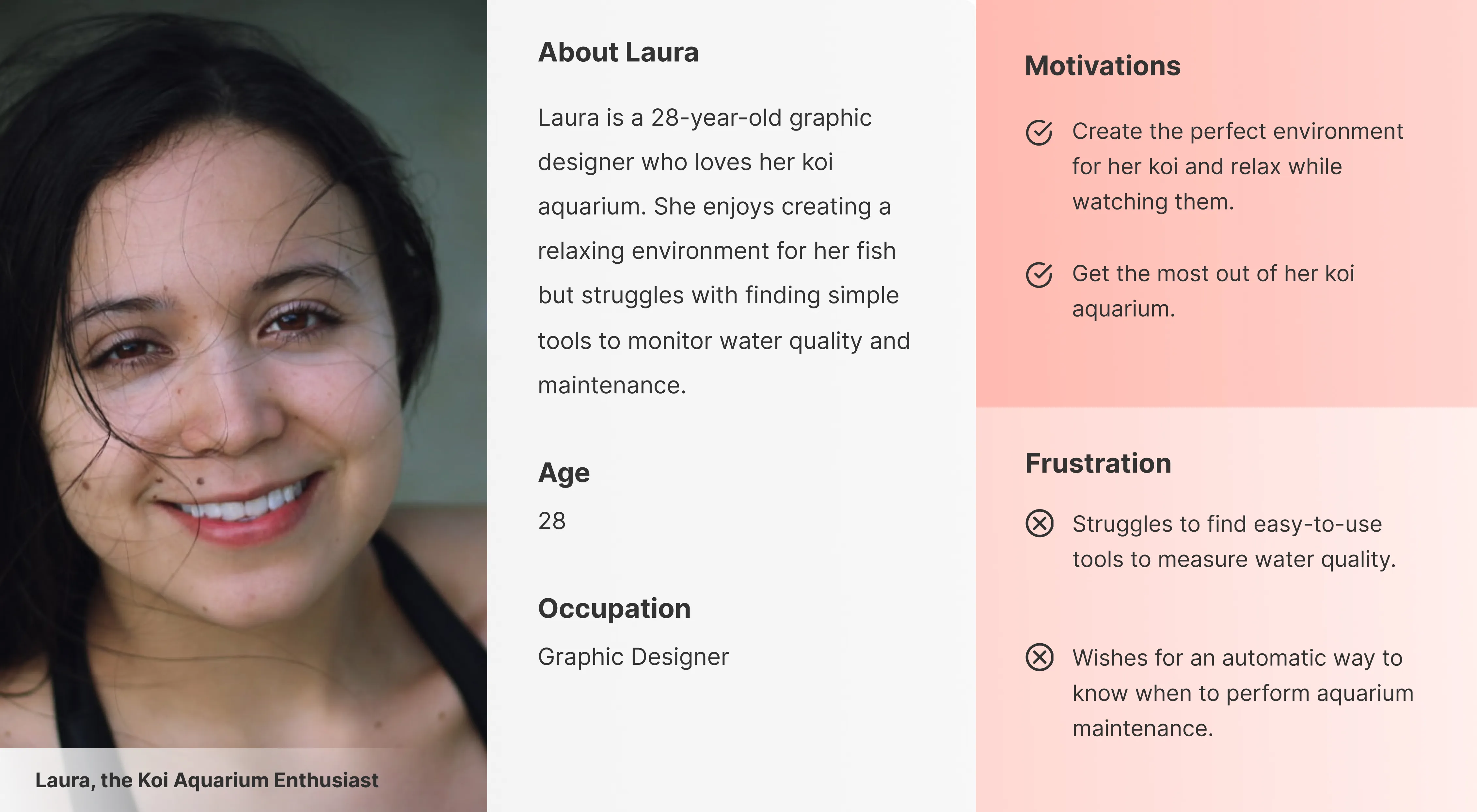
Task: Click the 'Laura is a 28-year-old graphic' bio paragraph
Action: coord(723,252)
